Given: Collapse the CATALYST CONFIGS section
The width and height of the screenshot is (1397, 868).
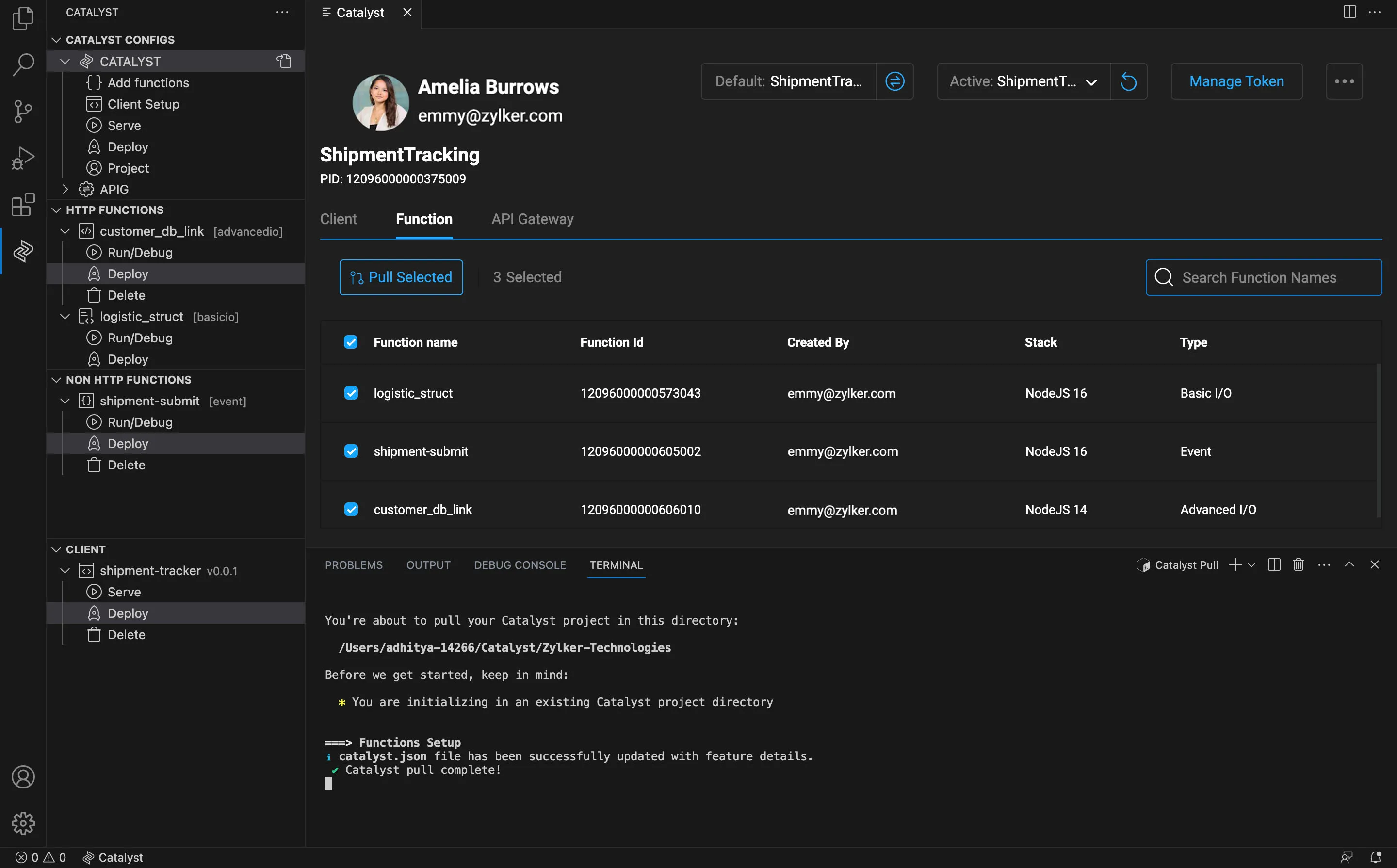Looking at the screenshot, I should (x=56, y=40).
